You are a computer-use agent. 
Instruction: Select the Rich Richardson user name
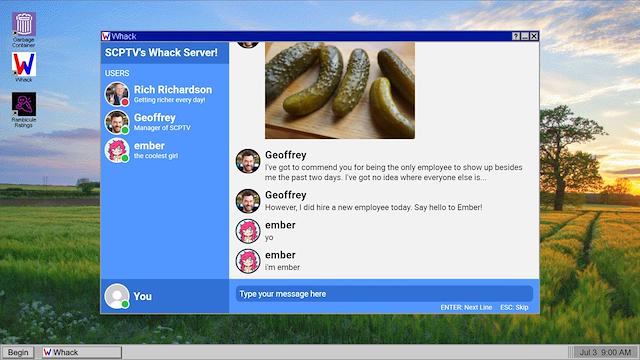click(x=173, y=89)
